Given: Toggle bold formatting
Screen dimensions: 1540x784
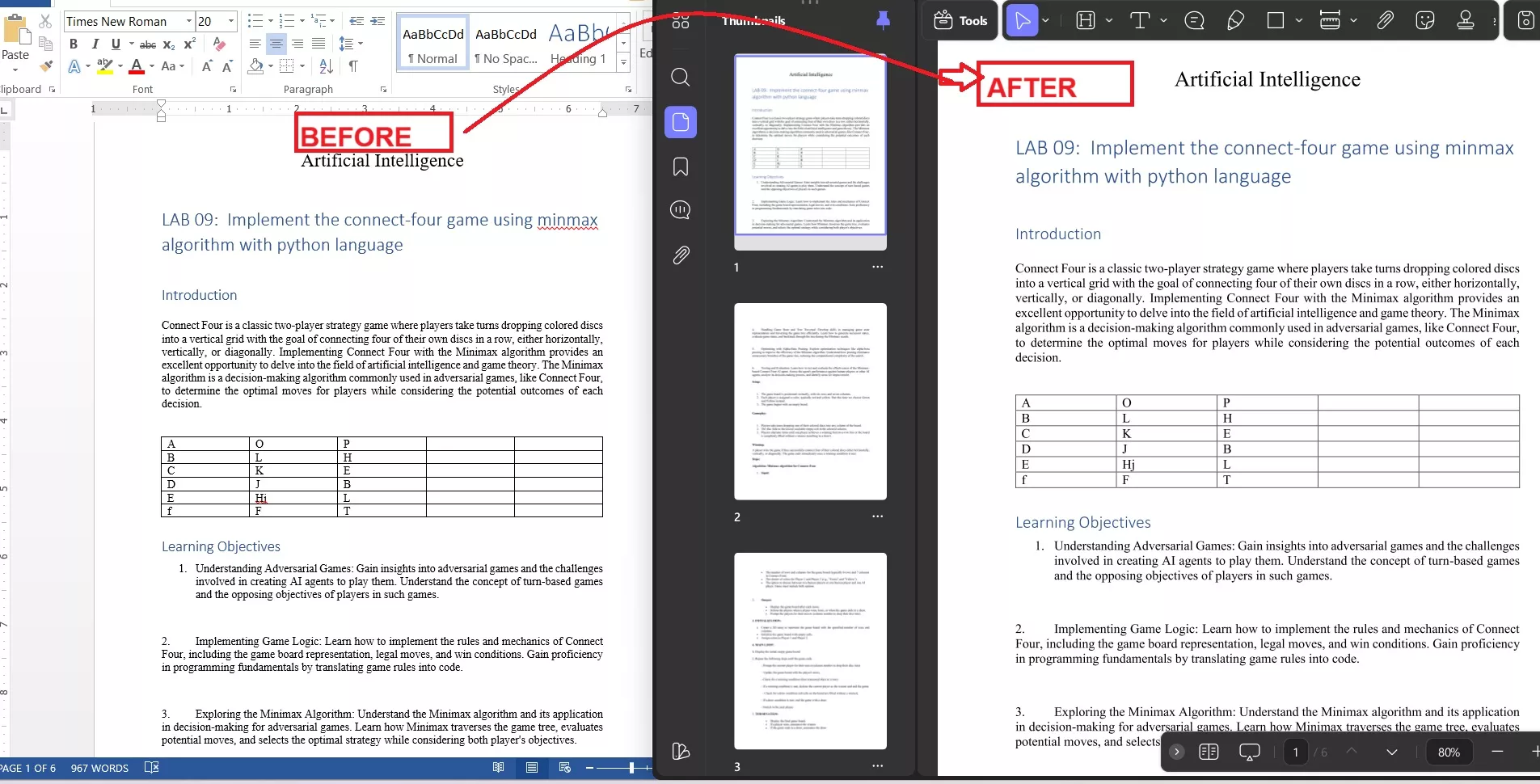Looking at the screenshot, I should click(x=72, y=44).
